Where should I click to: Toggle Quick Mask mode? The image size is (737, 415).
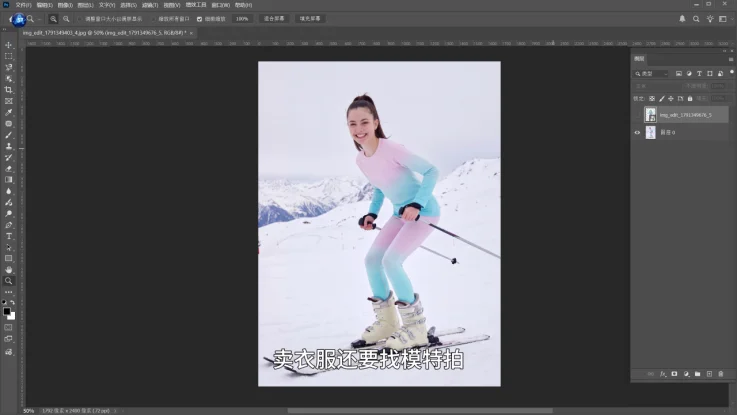click(x=8, y=328)
